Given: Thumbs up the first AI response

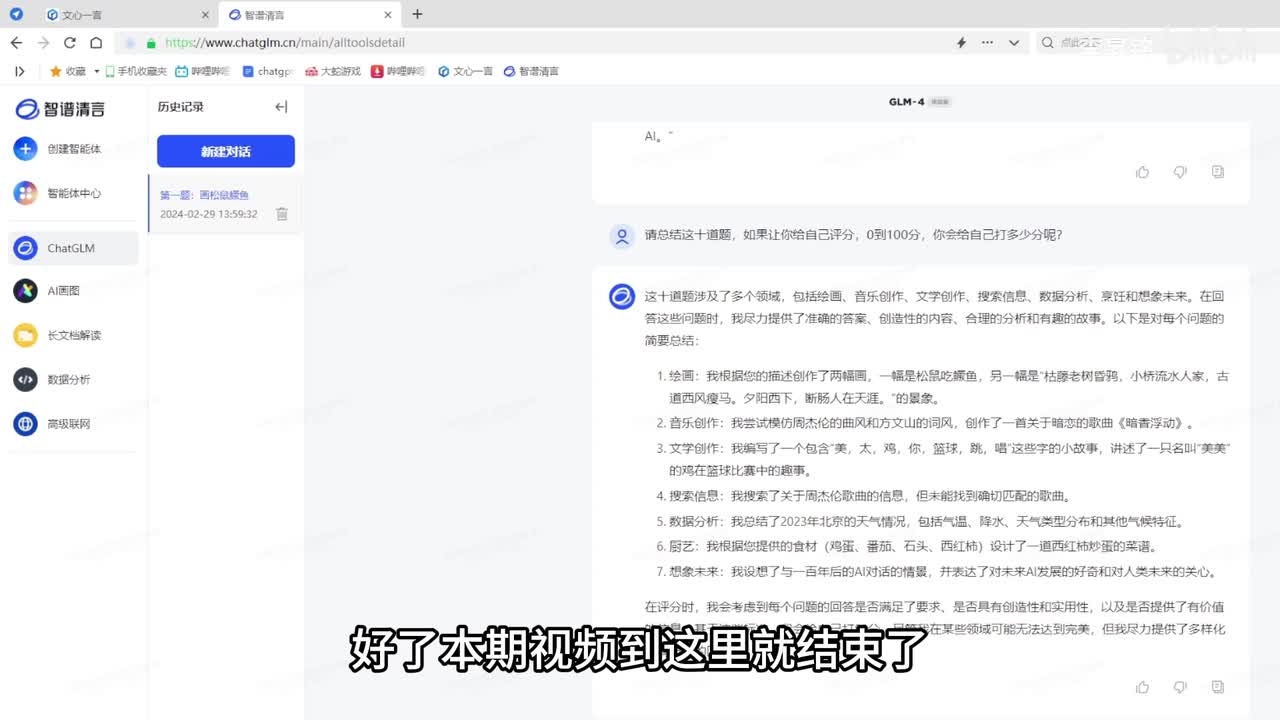Looking at the screenshot, I should point(1142,172).
